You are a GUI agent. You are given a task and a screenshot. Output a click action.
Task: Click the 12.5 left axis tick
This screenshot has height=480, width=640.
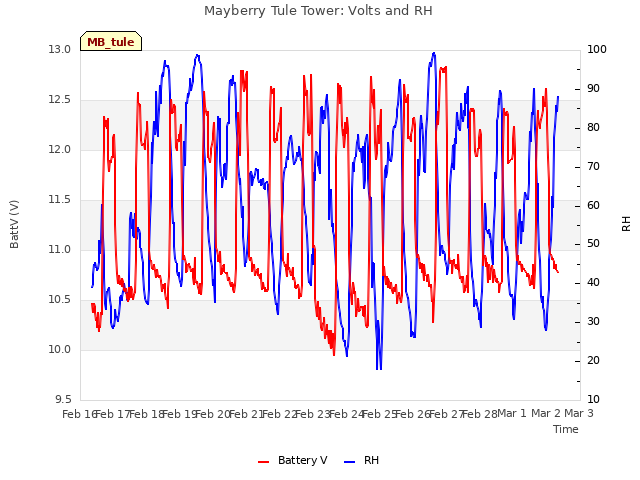pos(60,100)
